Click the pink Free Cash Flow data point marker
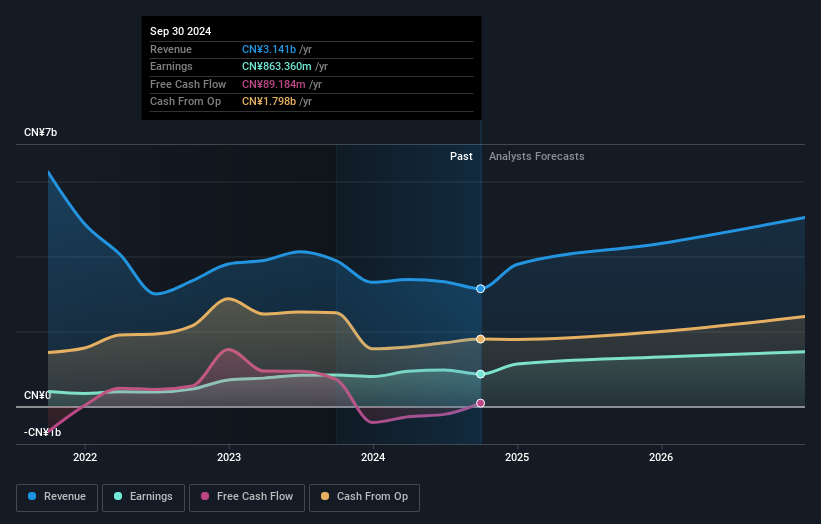This screenshot has height=524, width=821. point(480,403)
